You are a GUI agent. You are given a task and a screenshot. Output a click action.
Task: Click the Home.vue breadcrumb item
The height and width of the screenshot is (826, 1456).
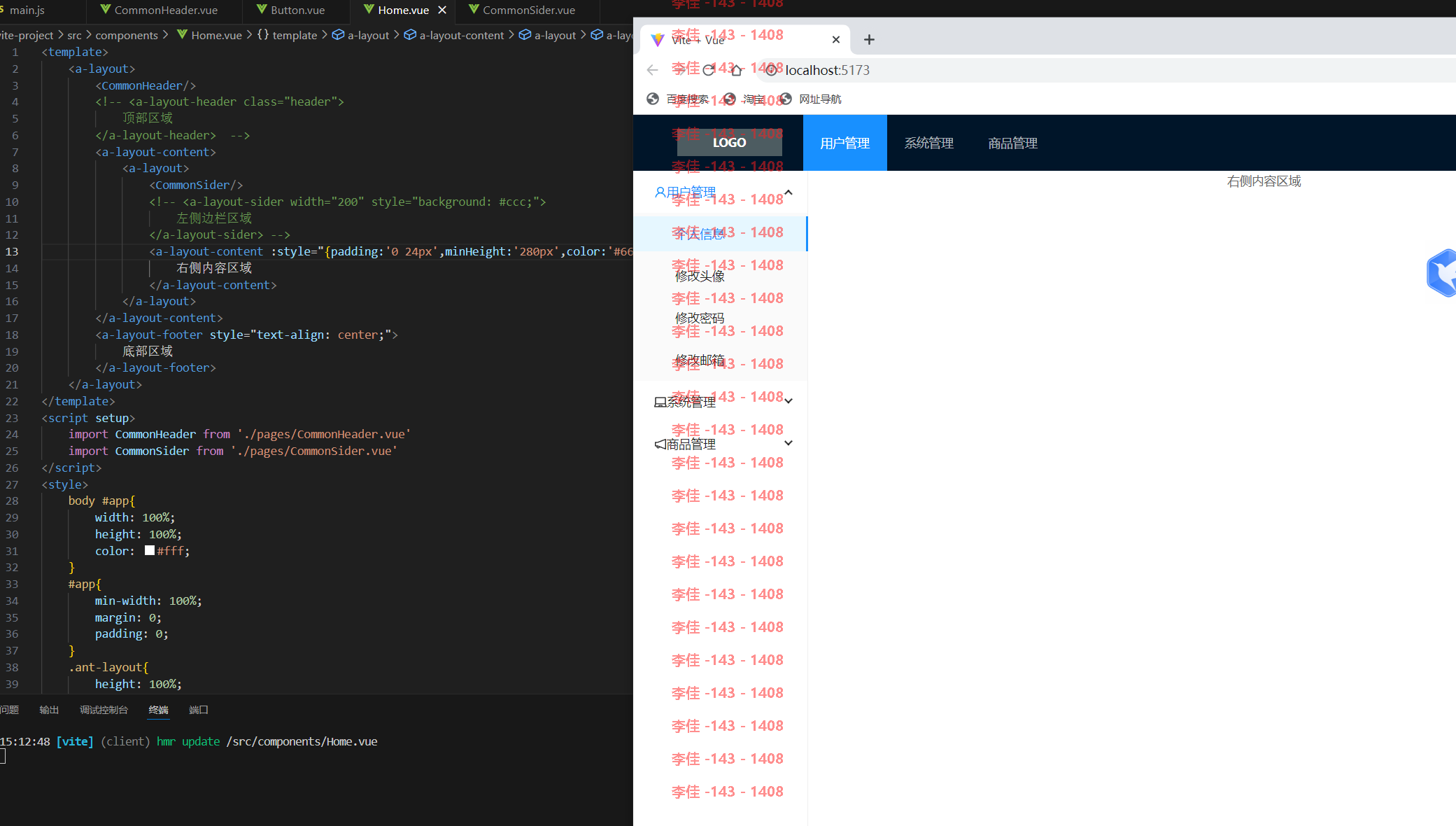point(209,35)
